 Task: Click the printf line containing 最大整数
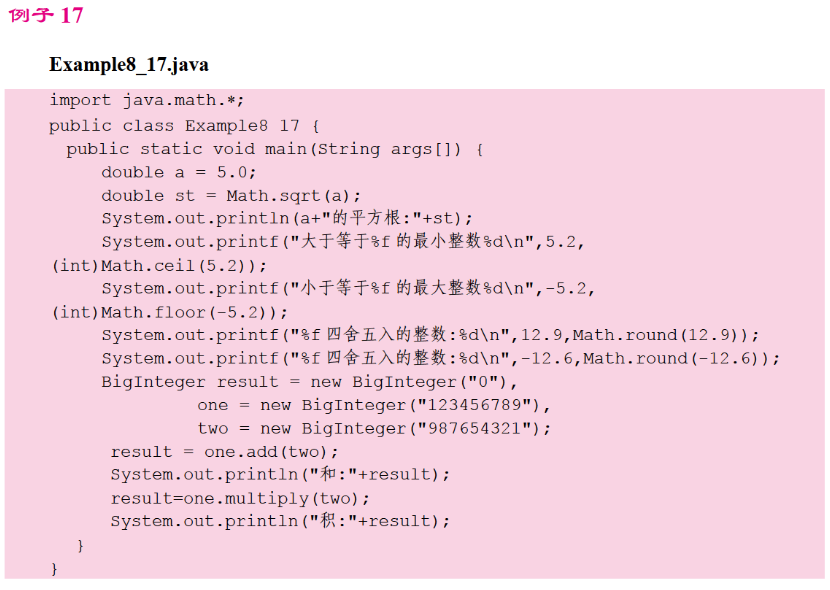tap(347, 288)
